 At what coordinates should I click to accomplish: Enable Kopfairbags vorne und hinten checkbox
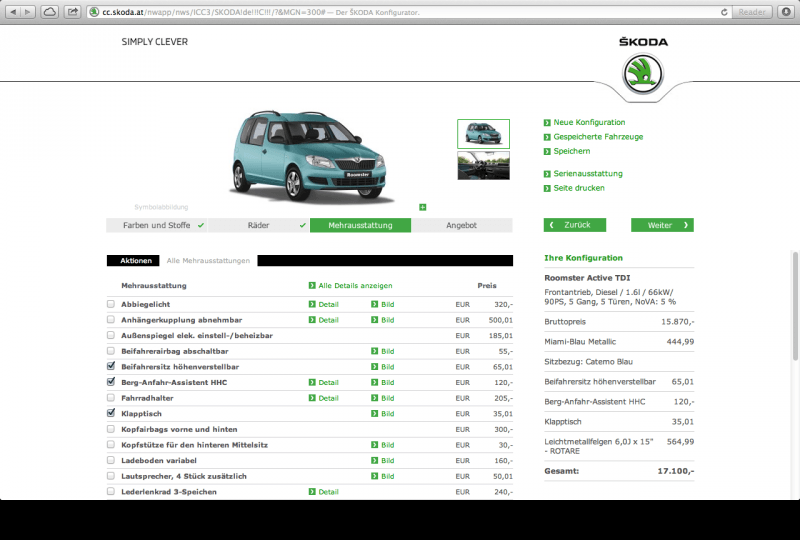tap(111, 429)
